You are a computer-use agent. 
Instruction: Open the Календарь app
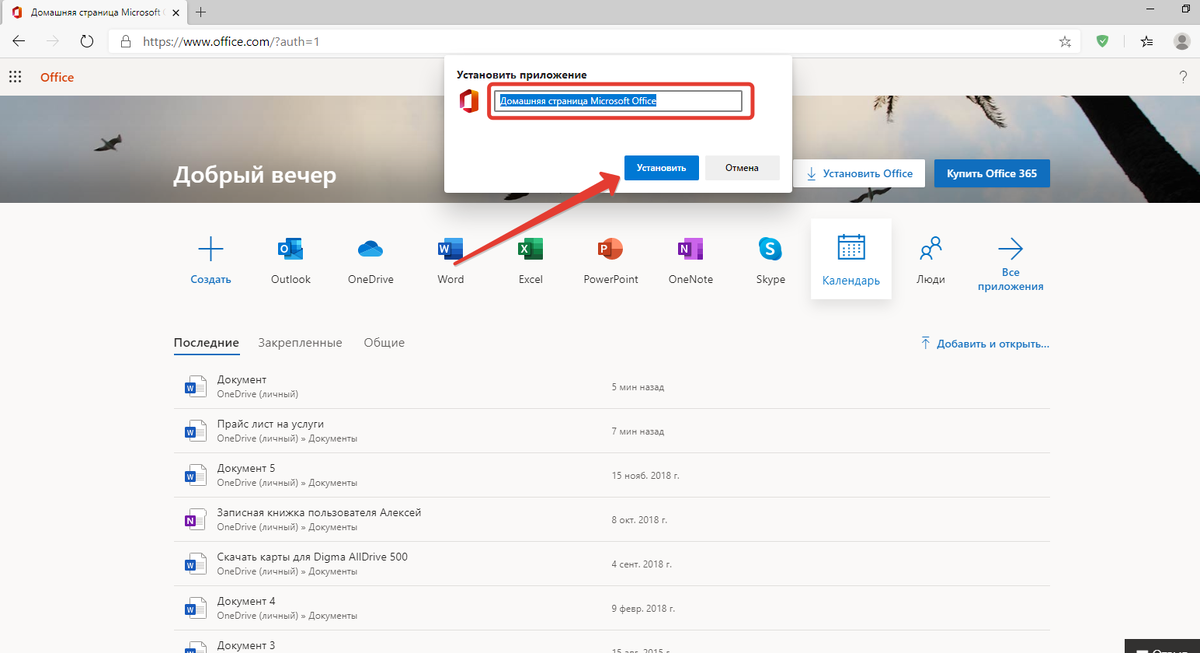pos(851,259)
